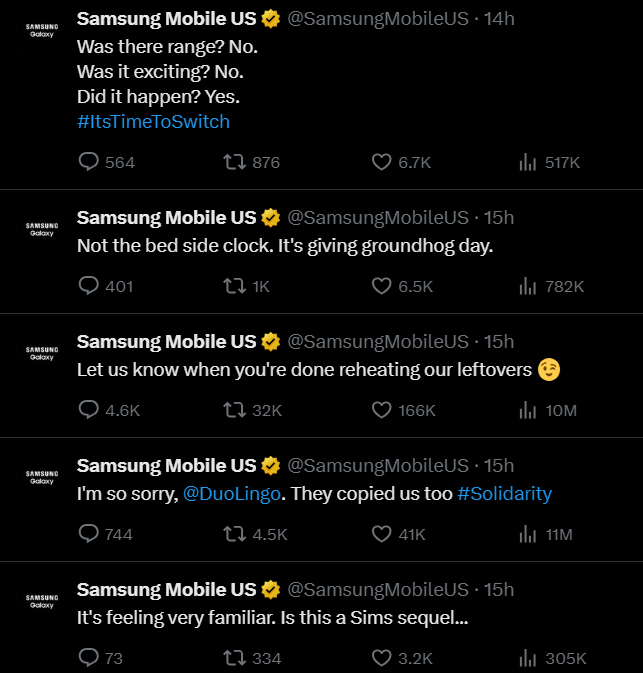The height and width of the screenshot is (673, 643).
Task: Like the tweet with 6.7K likes
Action: (x=382, y=162)
